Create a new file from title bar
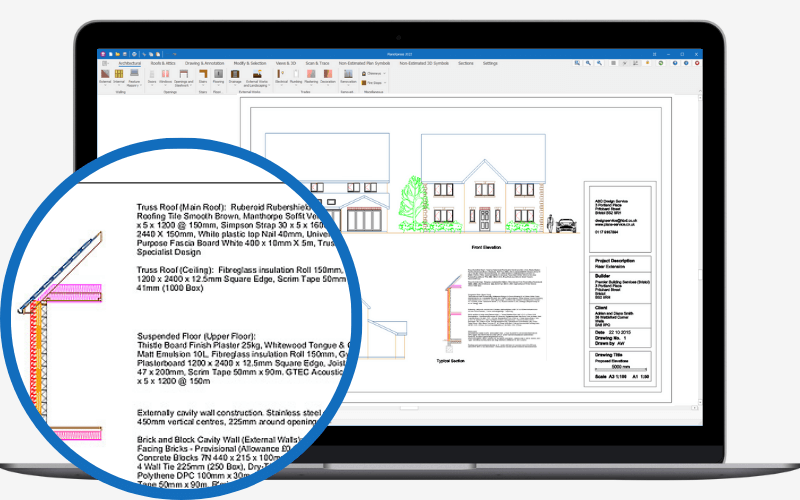Viewport: 800px width, 500px height. 111,54
